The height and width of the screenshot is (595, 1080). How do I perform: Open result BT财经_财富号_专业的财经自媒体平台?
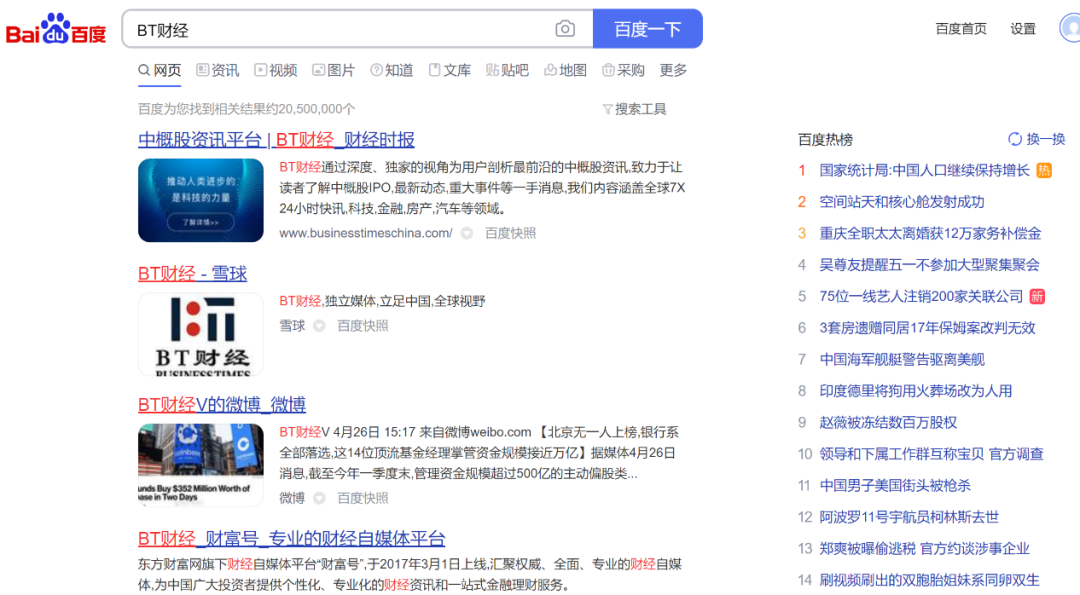(291, 538)
